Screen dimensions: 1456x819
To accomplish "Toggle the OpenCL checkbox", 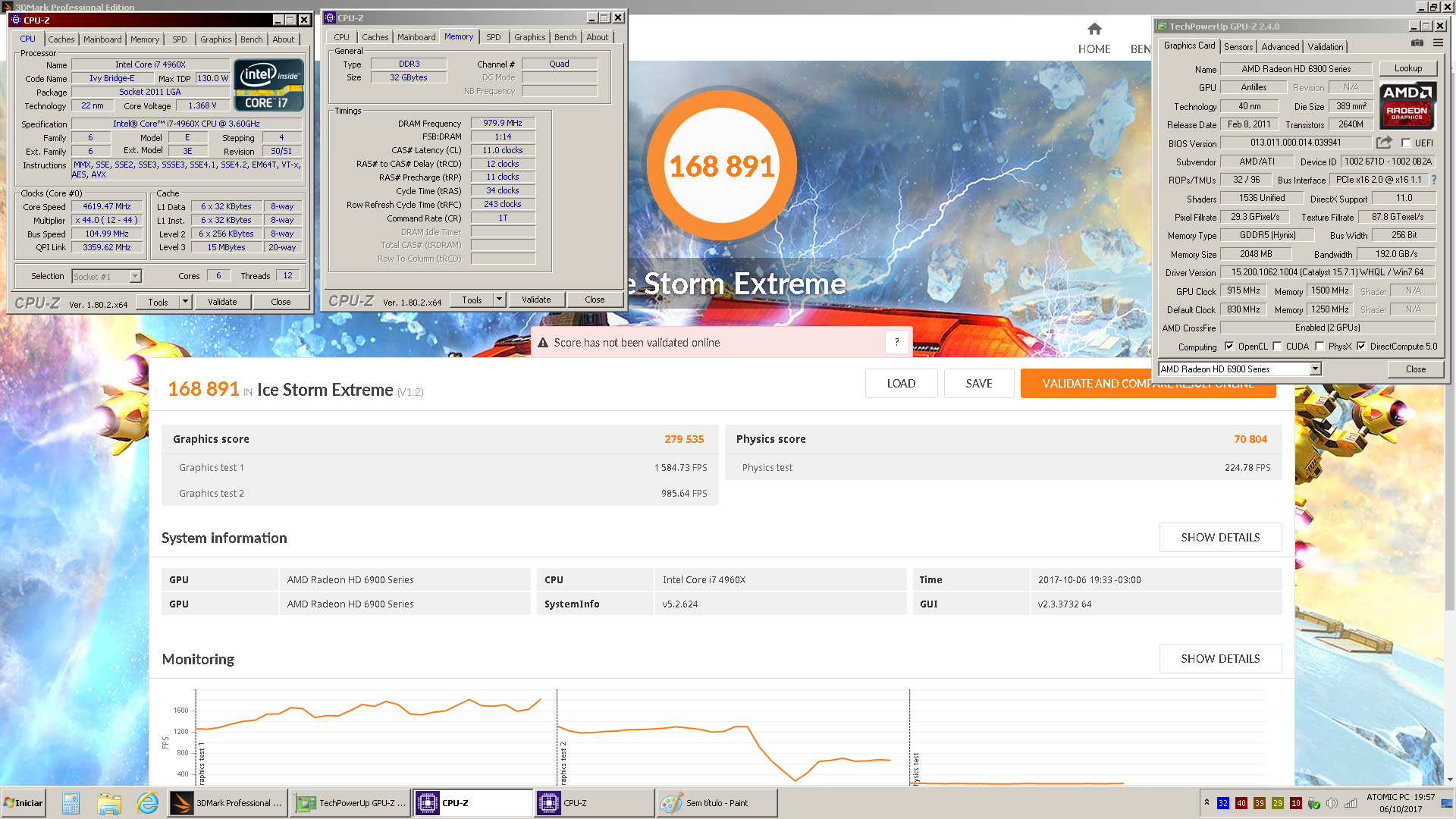I will (1229, 346).
